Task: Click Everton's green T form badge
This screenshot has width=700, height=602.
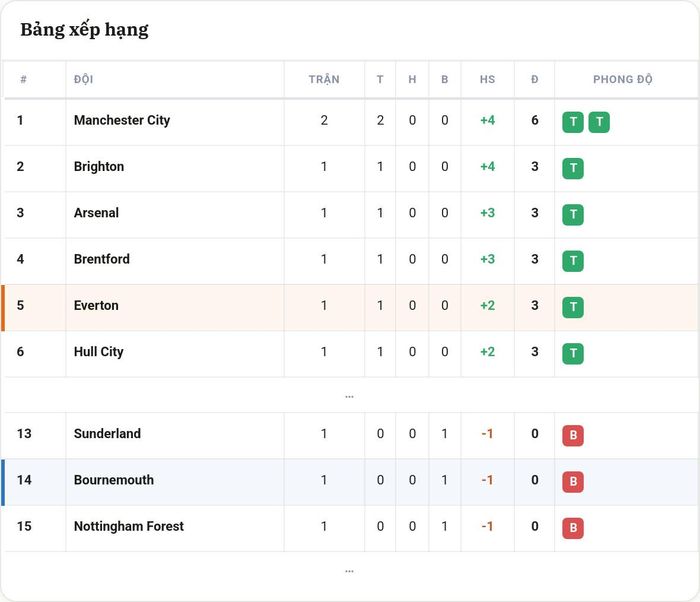Action: tap(573, 307)
